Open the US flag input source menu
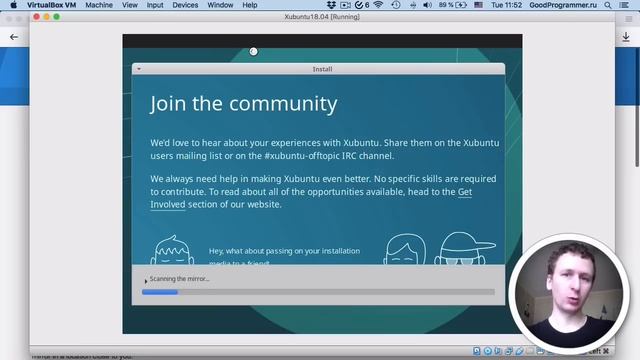This screenshot has height=360, width=640. coord(478,5)
